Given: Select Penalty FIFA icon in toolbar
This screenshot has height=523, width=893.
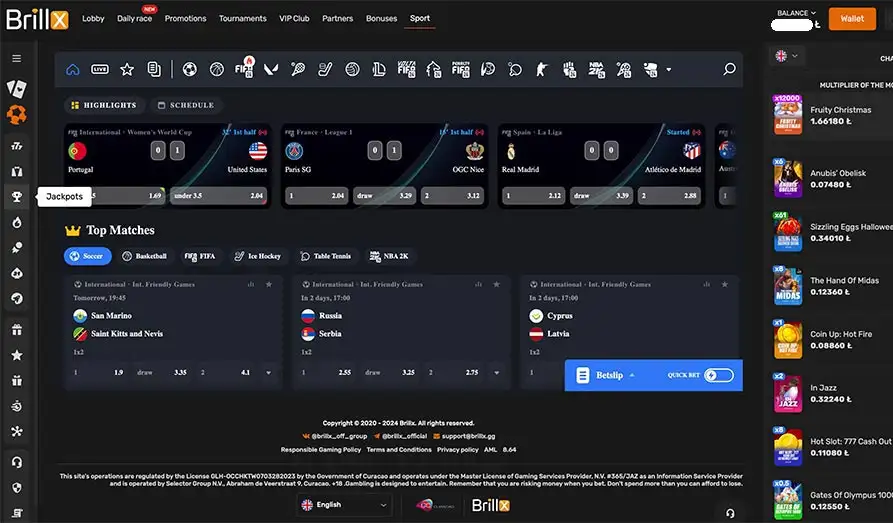Looking at the screenshot, I should coord(461,69).
